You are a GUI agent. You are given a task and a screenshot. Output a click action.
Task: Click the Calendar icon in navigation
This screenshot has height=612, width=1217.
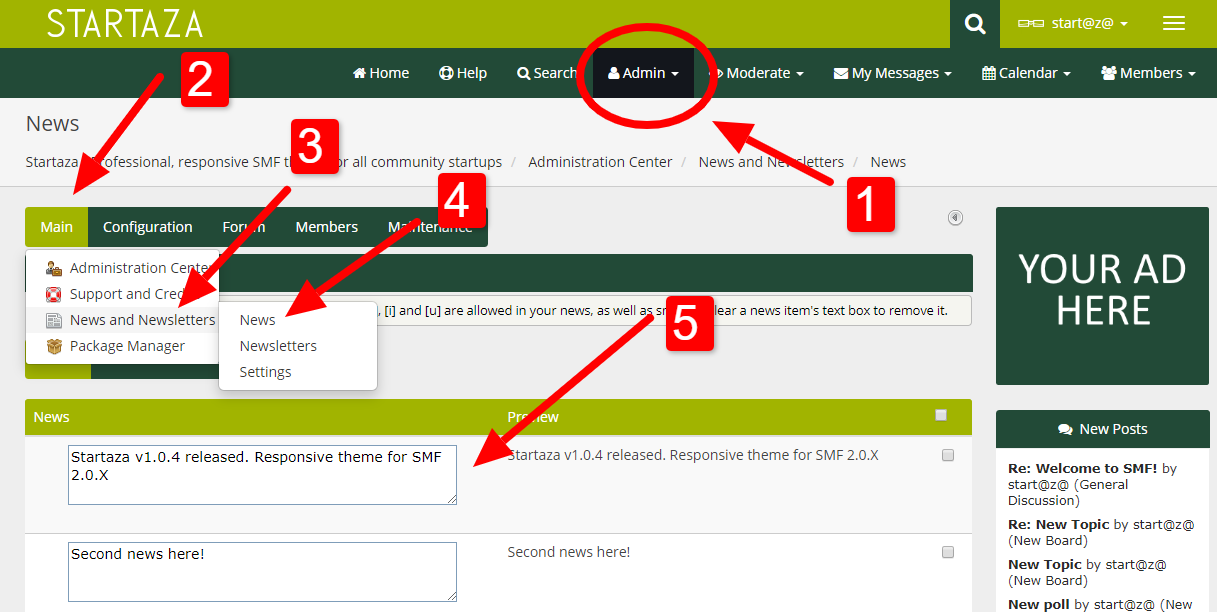pyautogui.click(x=989, y=73)
